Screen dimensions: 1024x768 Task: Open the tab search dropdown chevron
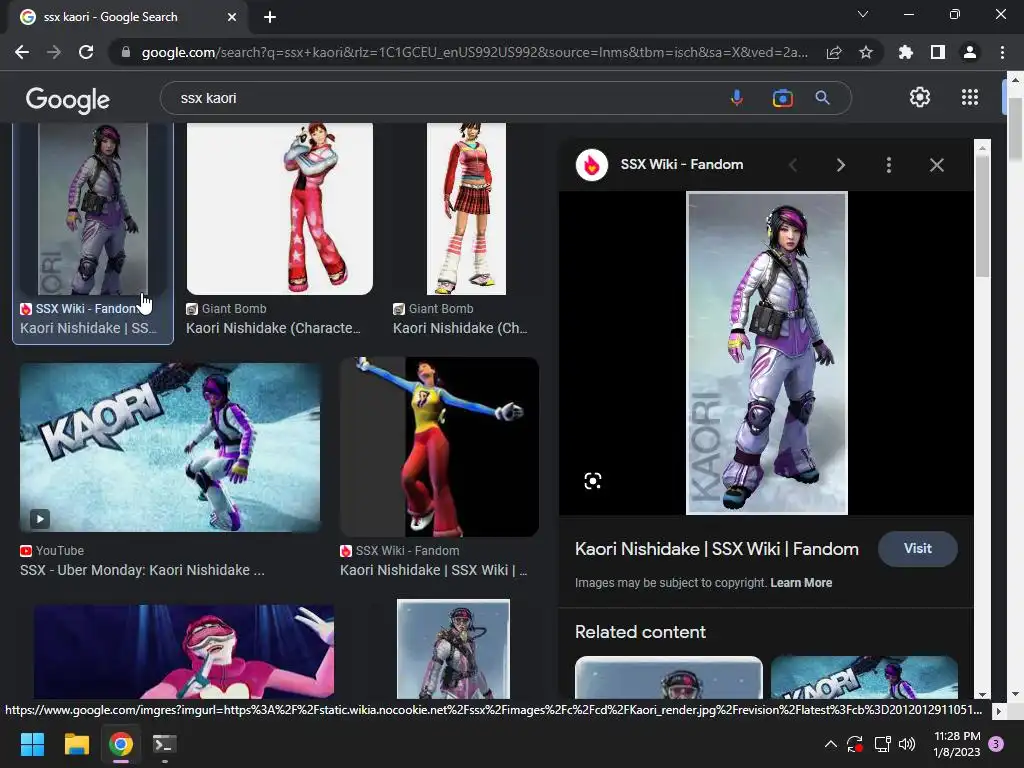[863, 14]
